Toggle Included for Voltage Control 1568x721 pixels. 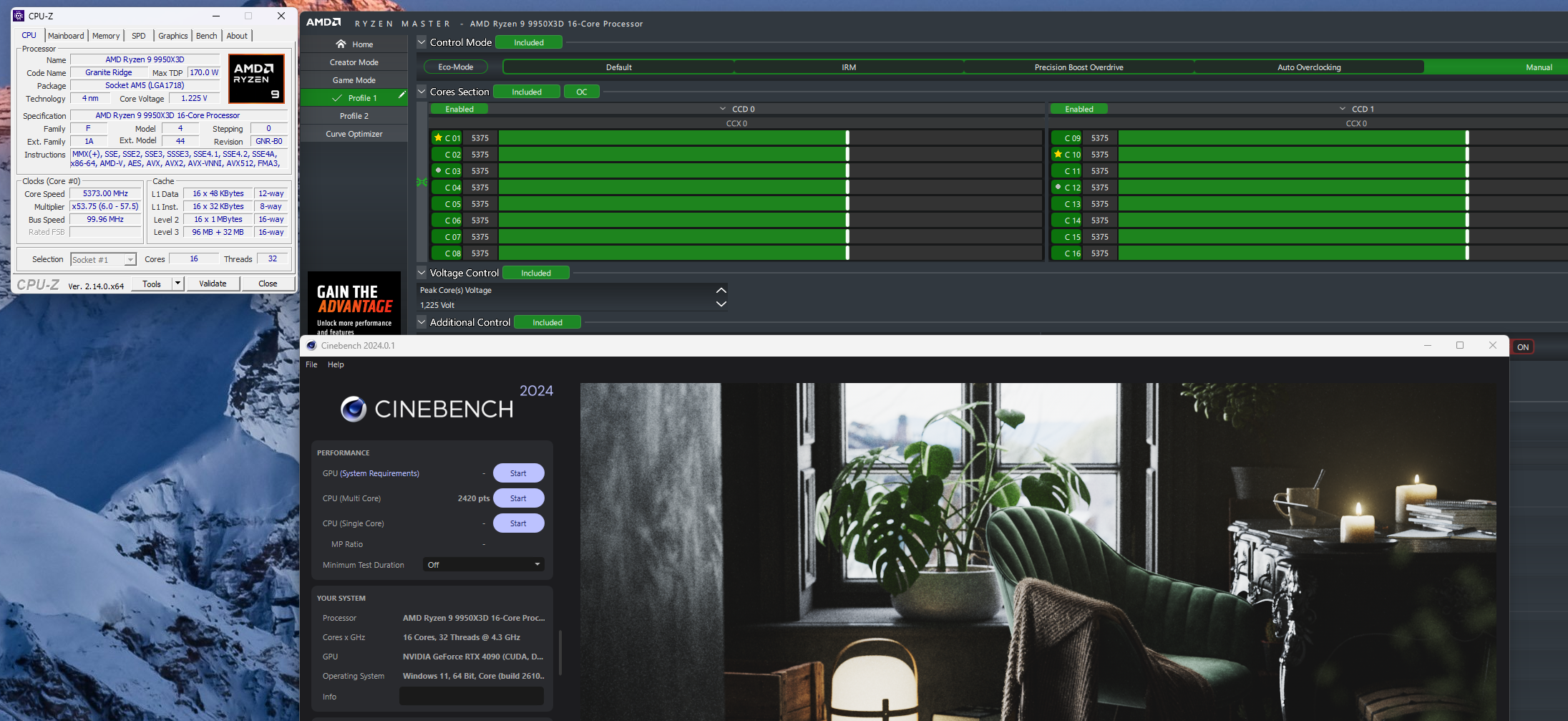[x=535, y=273]
